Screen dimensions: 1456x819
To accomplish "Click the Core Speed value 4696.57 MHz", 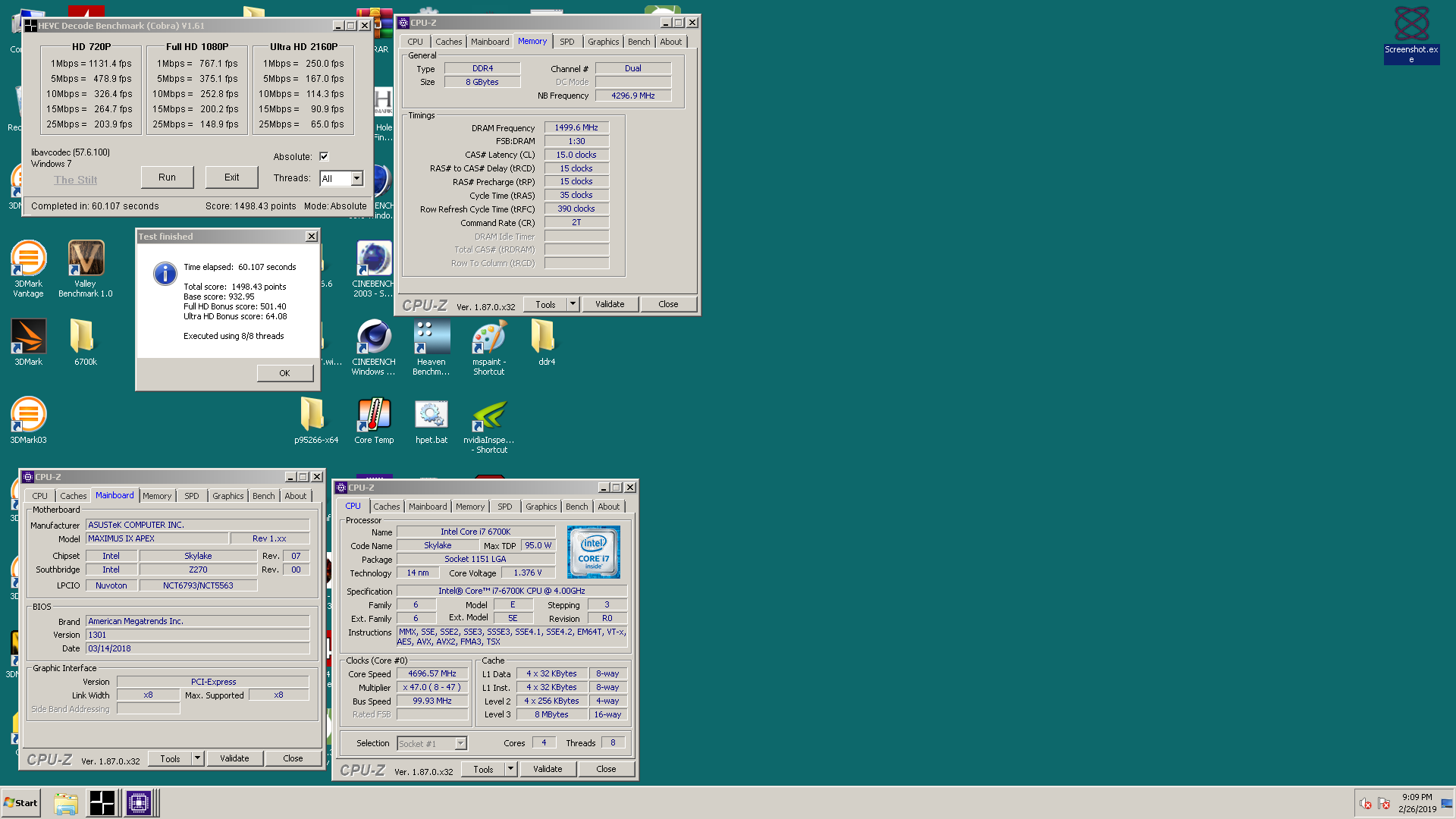I will pos(432,673).
